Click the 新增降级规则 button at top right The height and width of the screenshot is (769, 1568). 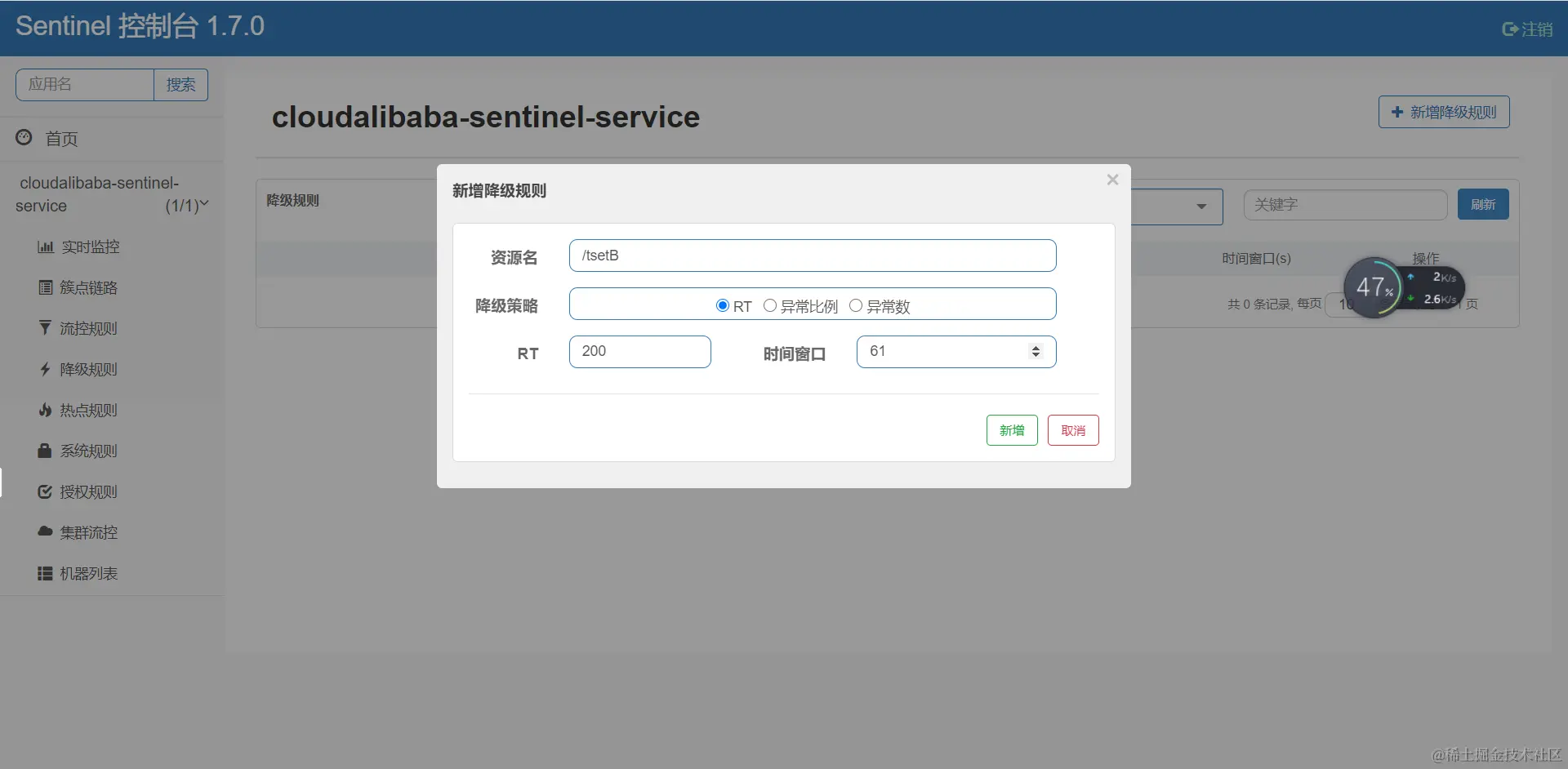coord(1444,112)
